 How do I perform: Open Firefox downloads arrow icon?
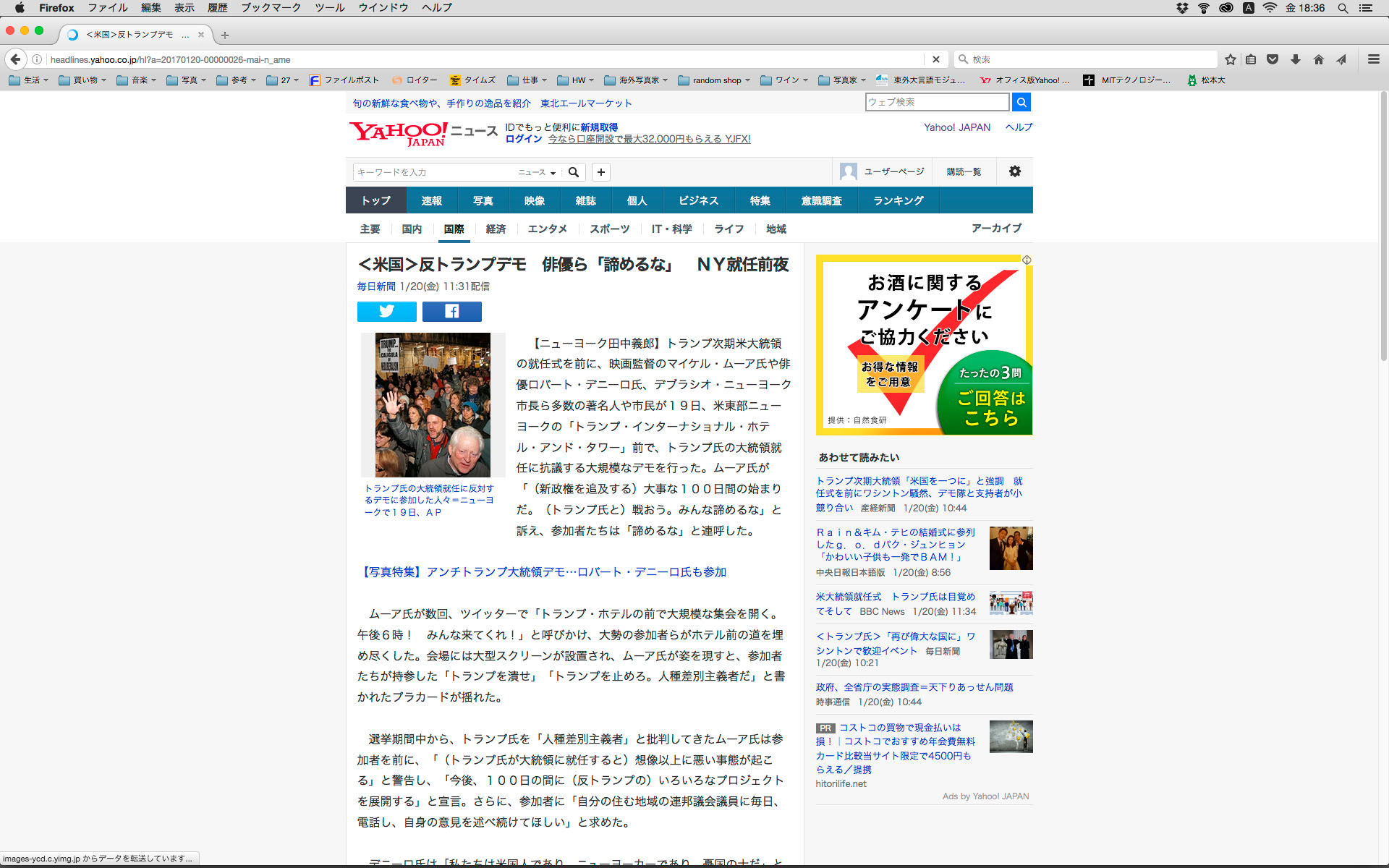[1295, 59]
